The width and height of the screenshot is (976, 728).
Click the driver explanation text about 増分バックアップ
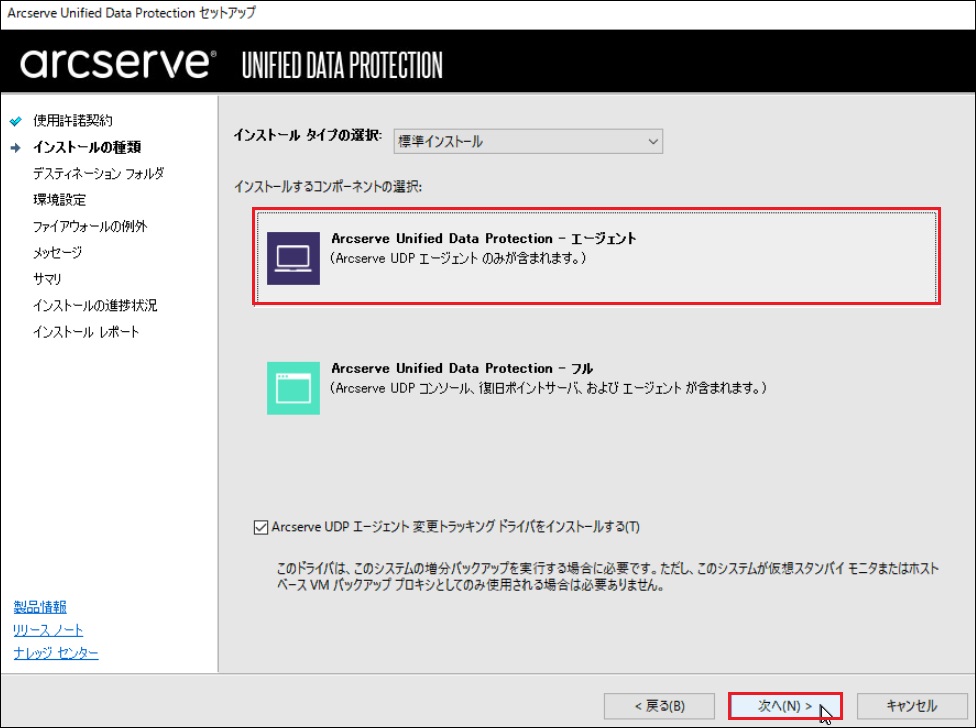[x=608, y=577]
